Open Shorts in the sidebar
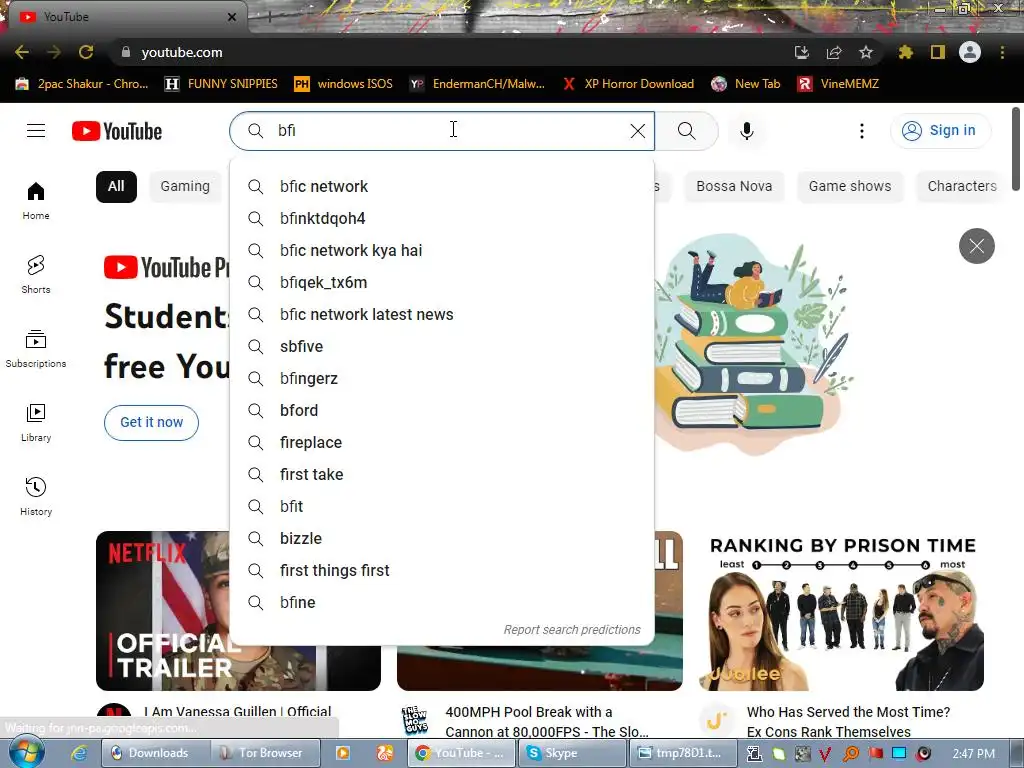Viewport: 1024px width, 768px height. 36,274
